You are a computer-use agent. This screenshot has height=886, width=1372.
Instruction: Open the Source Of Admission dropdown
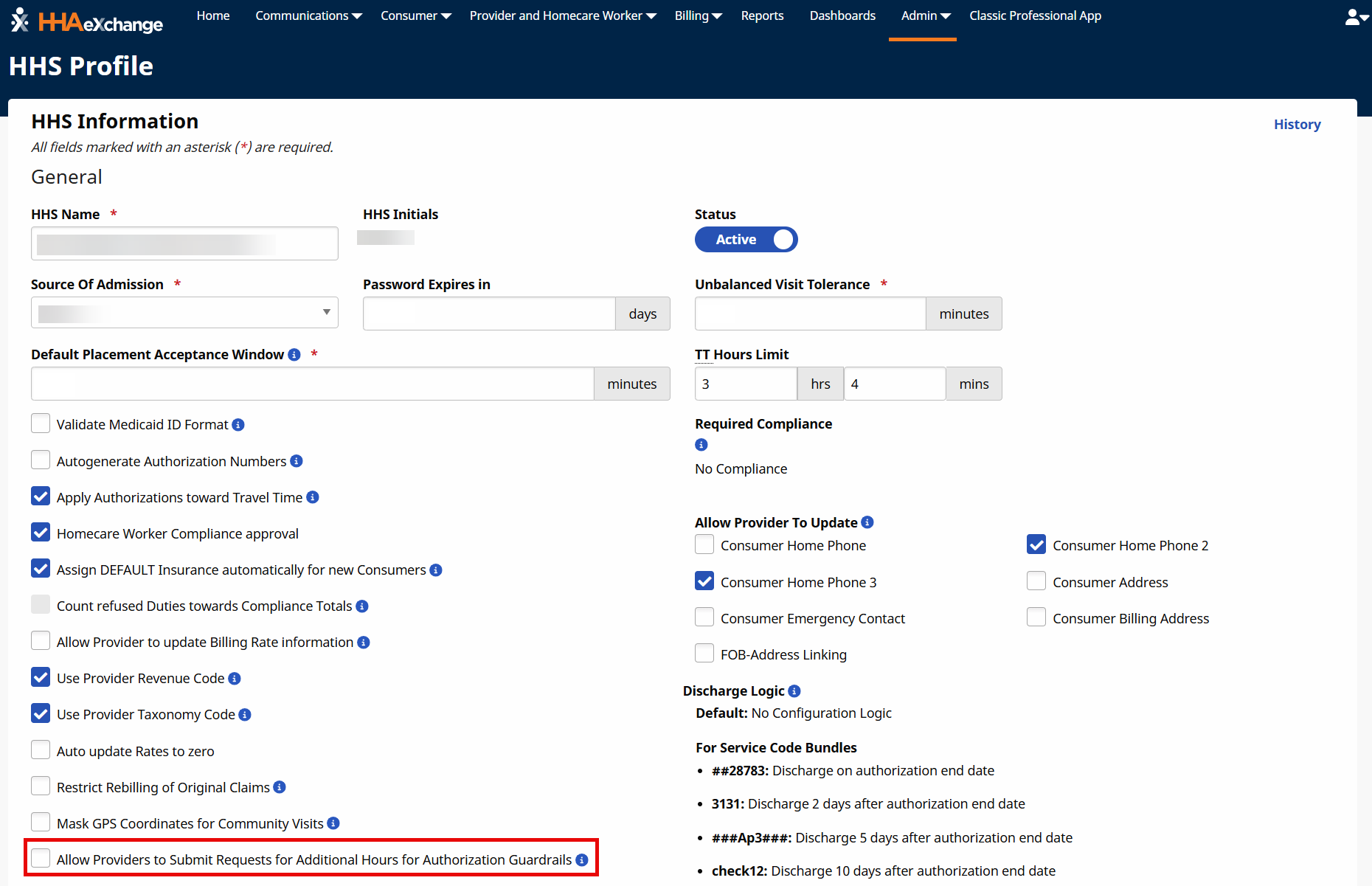184,313
